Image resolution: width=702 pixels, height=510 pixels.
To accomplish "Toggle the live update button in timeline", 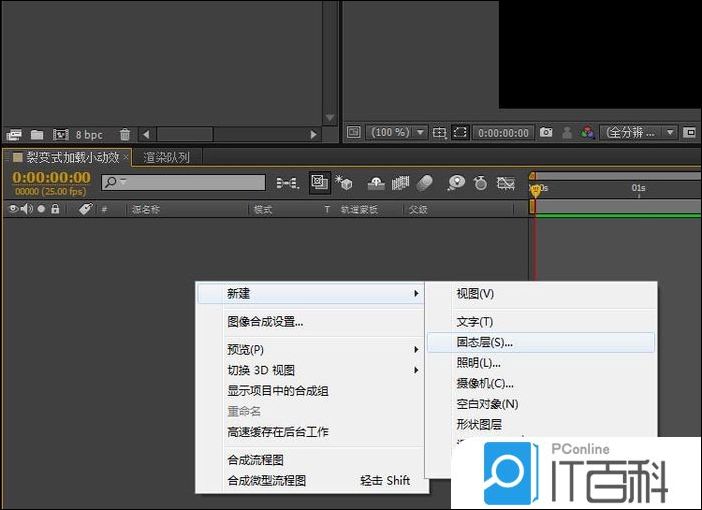I will [x=319, y=183].
